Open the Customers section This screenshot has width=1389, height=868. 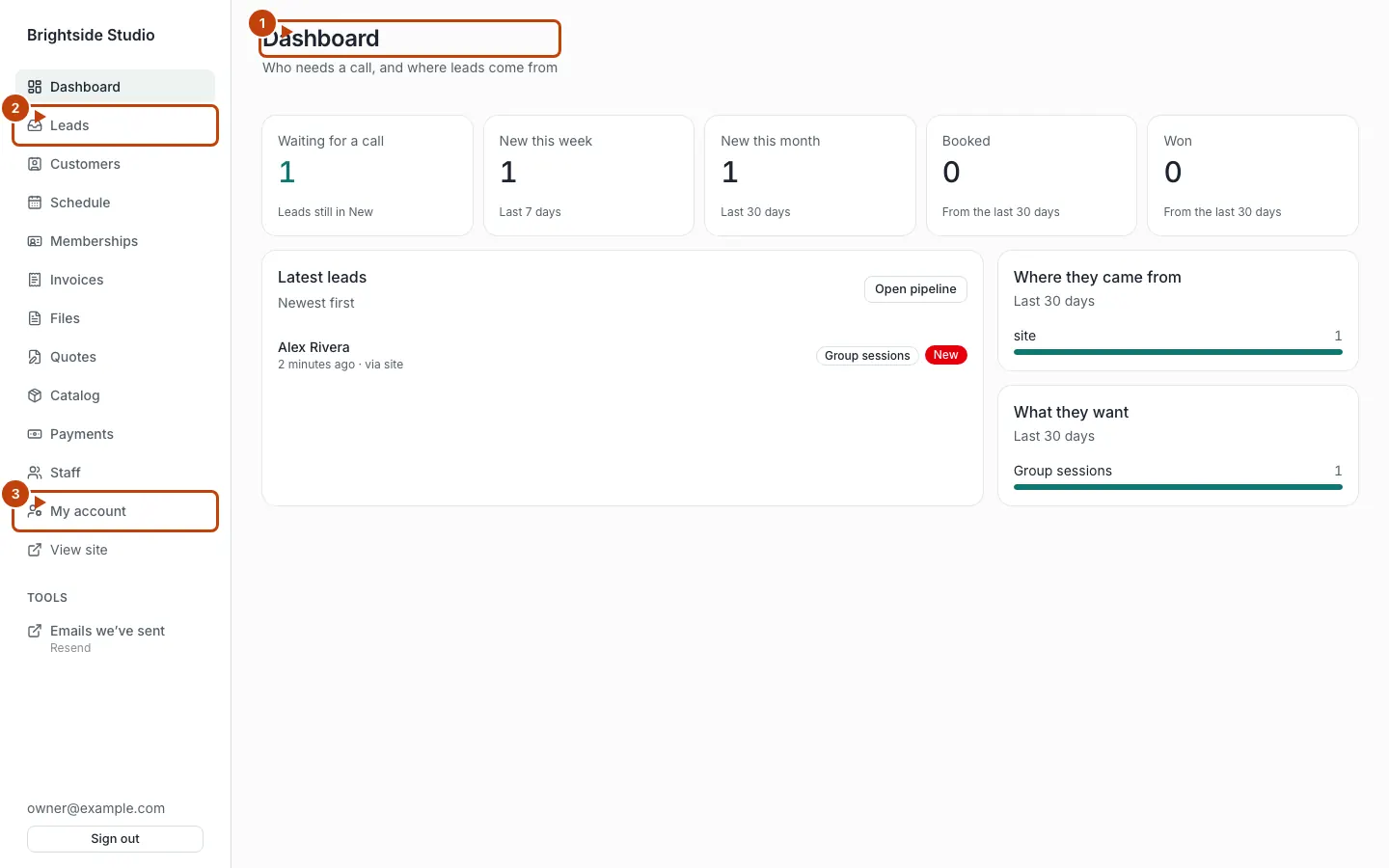click(115, 164)
